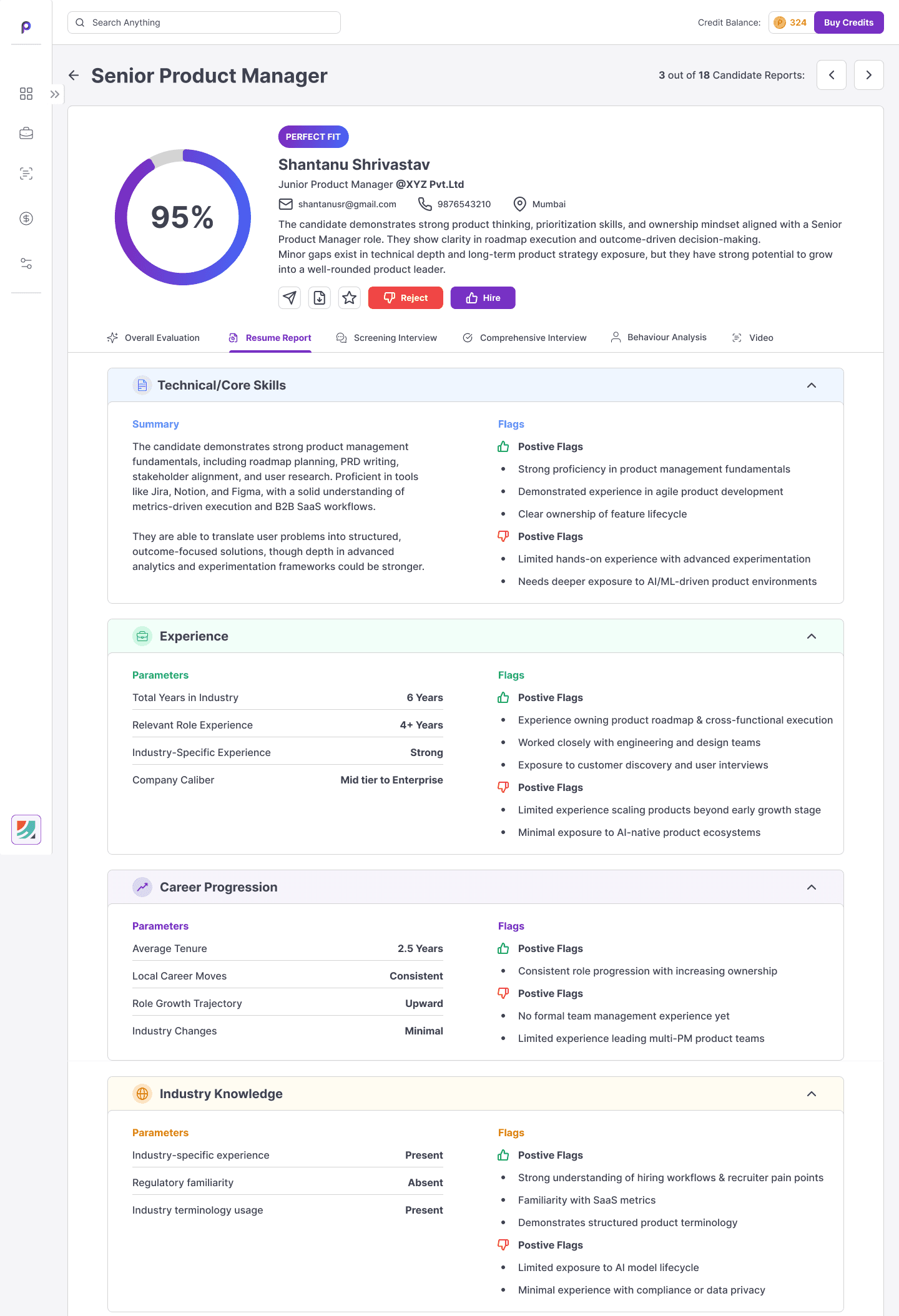Expand sidebar with double chevron
The height and width of the screenshot is (1316, 899).
[x=55, y=94]
